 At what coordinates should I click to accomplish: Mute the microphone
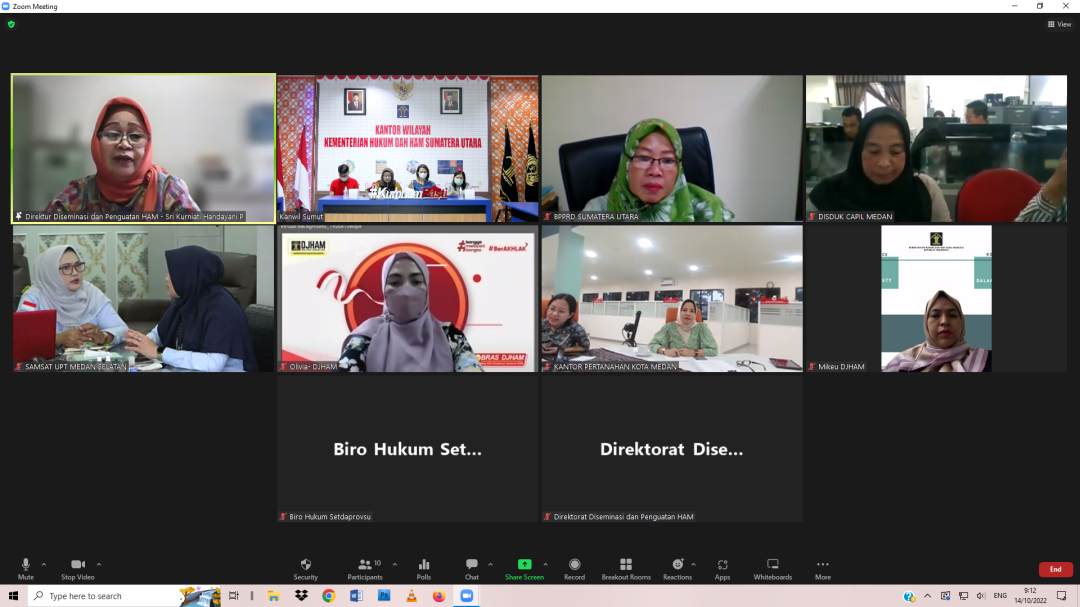(25, 568)
